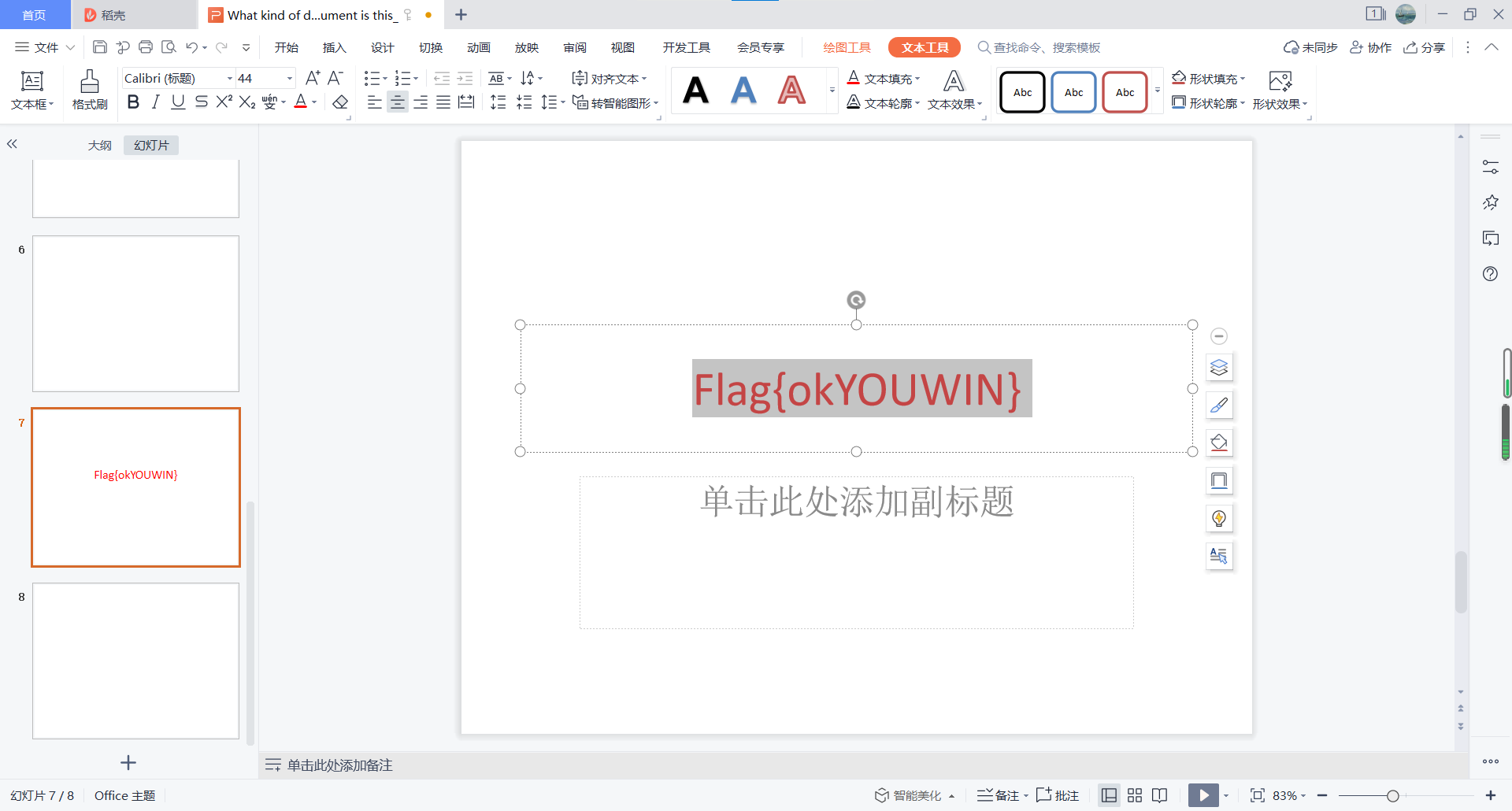This screenshot has width=1512, height=811.
Task: Click the print icon in the quick toolbar
Action: pos(146,47)
